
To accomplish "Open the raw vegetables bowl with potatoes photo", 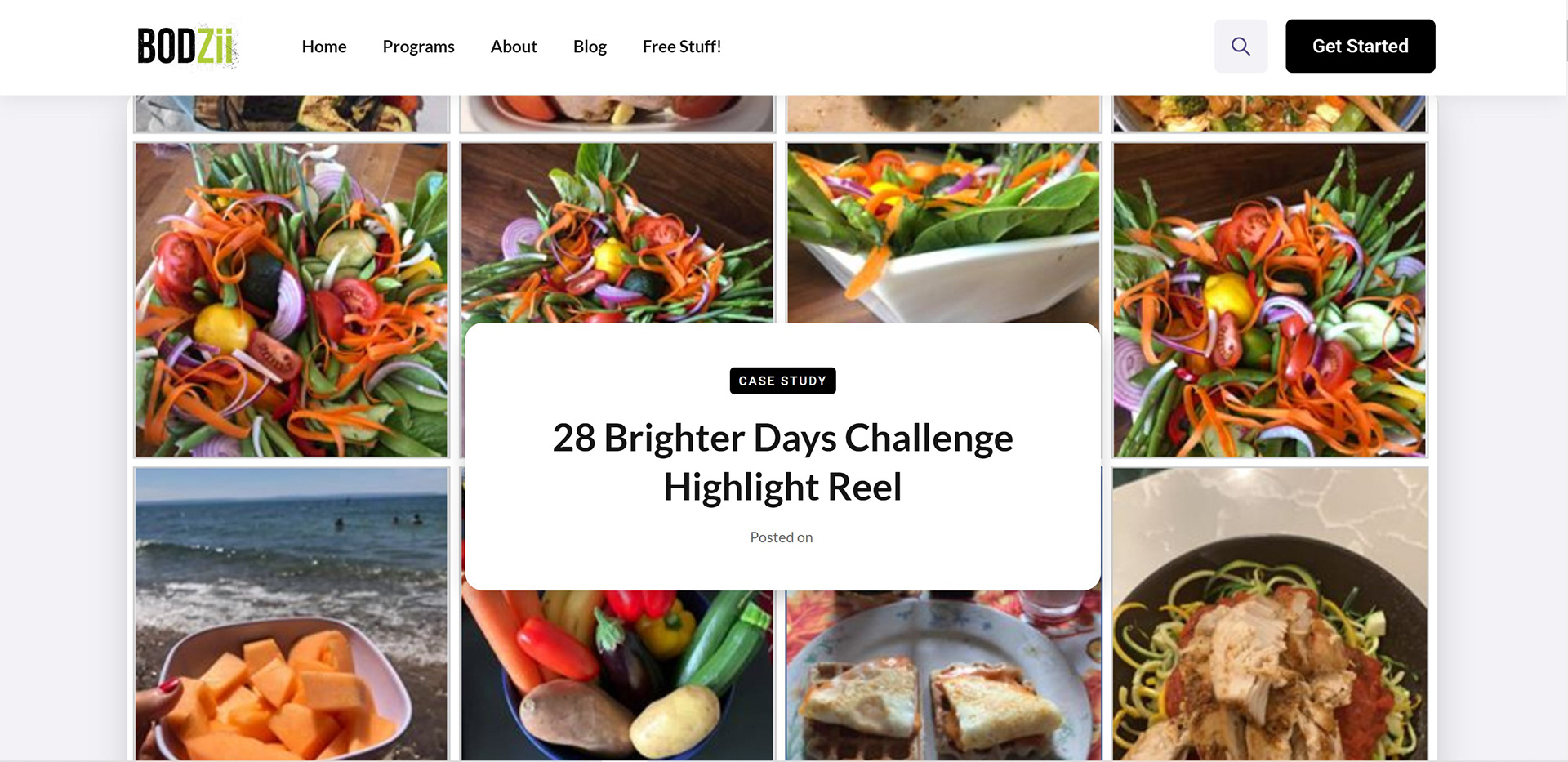I will click(x=617, y=675).
